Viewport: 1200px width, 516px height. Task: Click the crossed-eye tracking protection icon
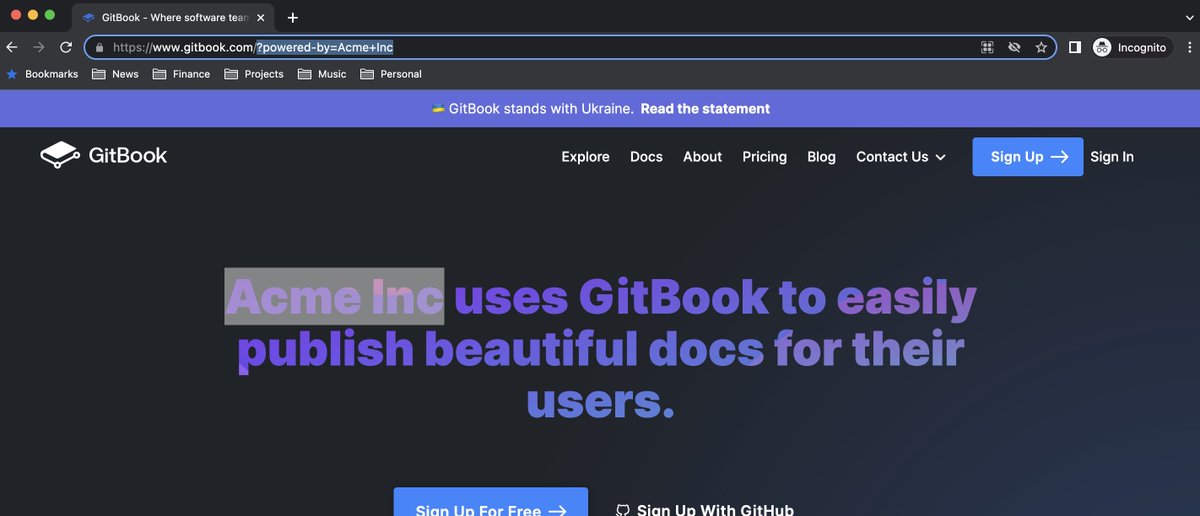point(1014,47)
